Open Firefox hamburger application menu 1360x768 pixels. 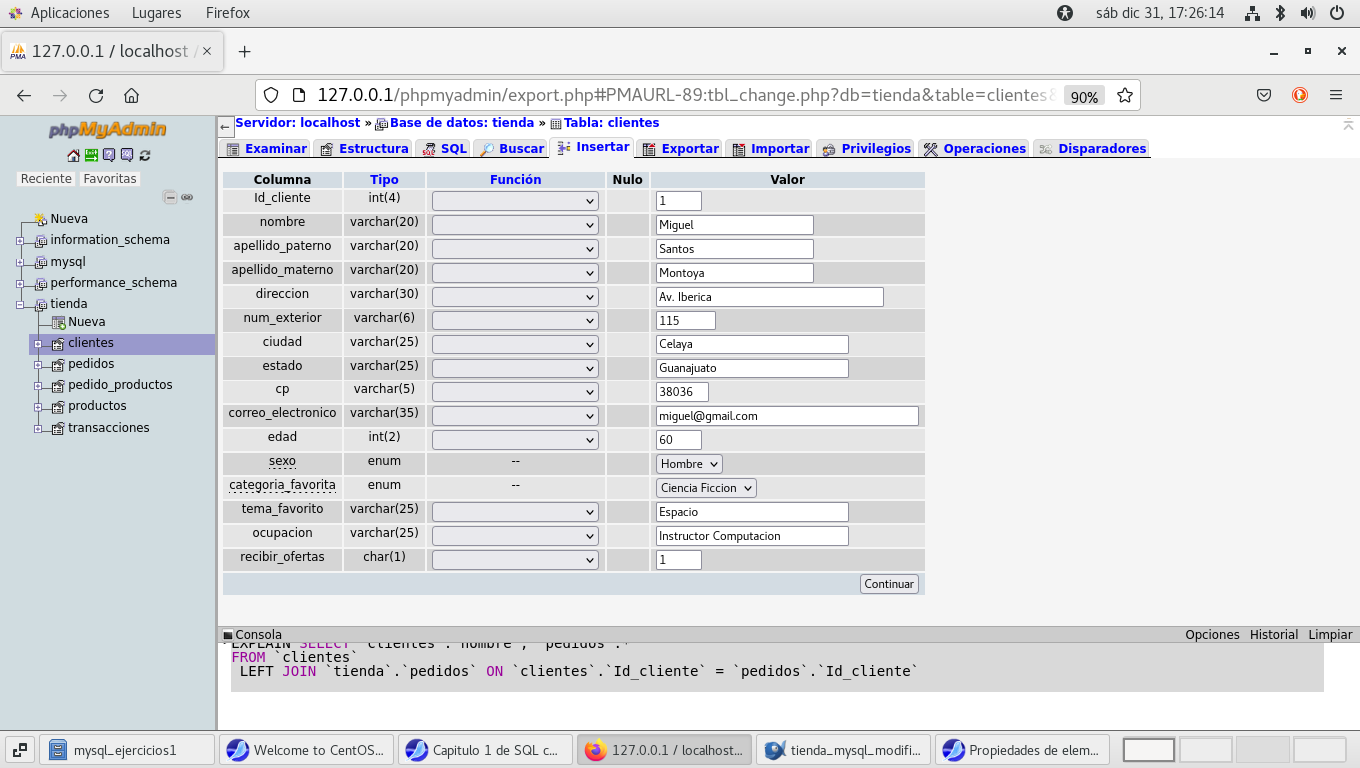pyautogui.click(x=1335, y=96)
